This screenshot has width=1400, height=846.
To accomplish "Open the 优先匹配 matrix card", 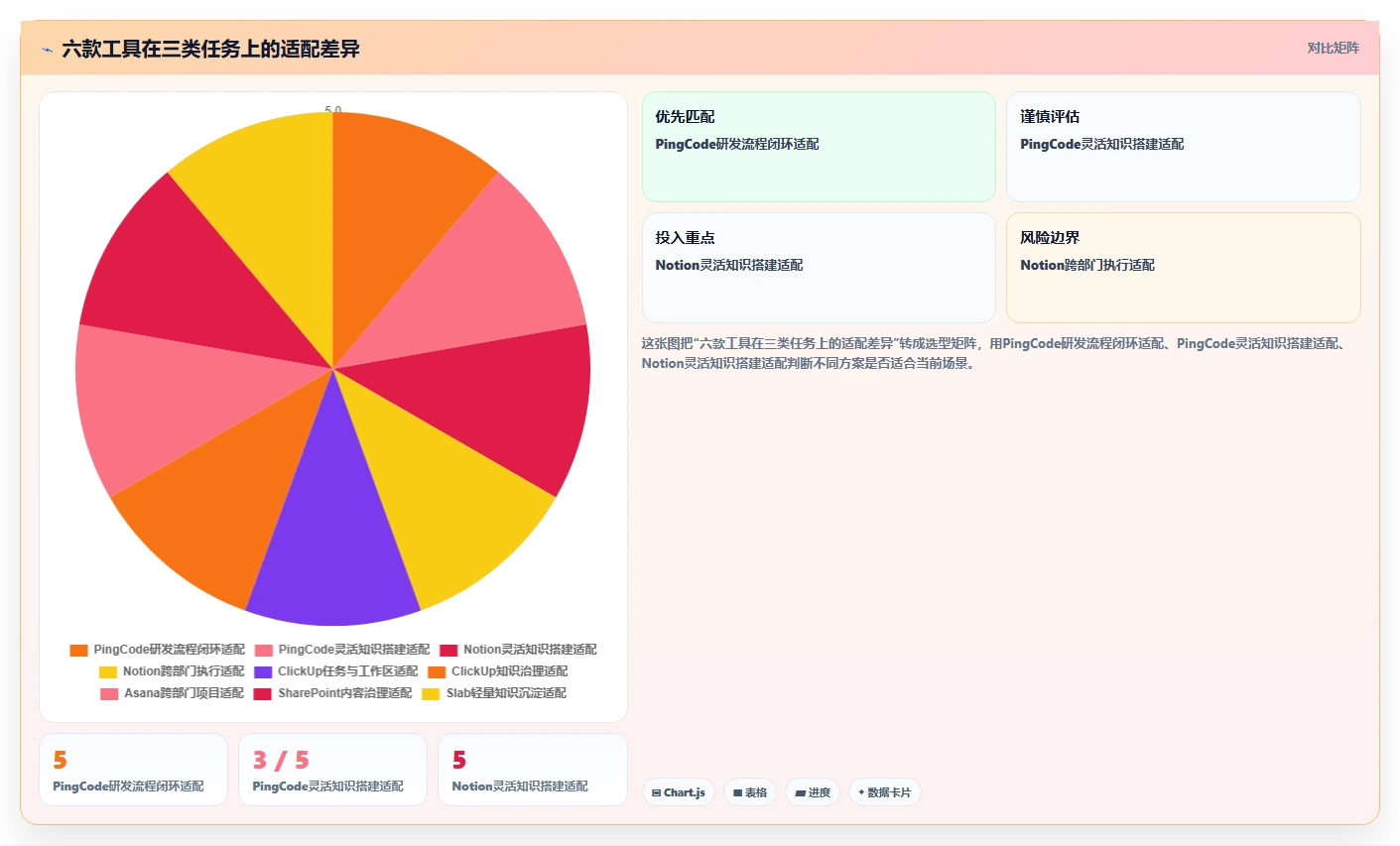I will tap(819, 147).
